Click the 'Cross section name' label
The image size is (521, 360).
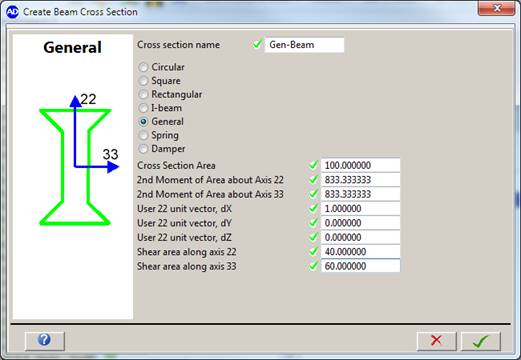click(178, 45)
